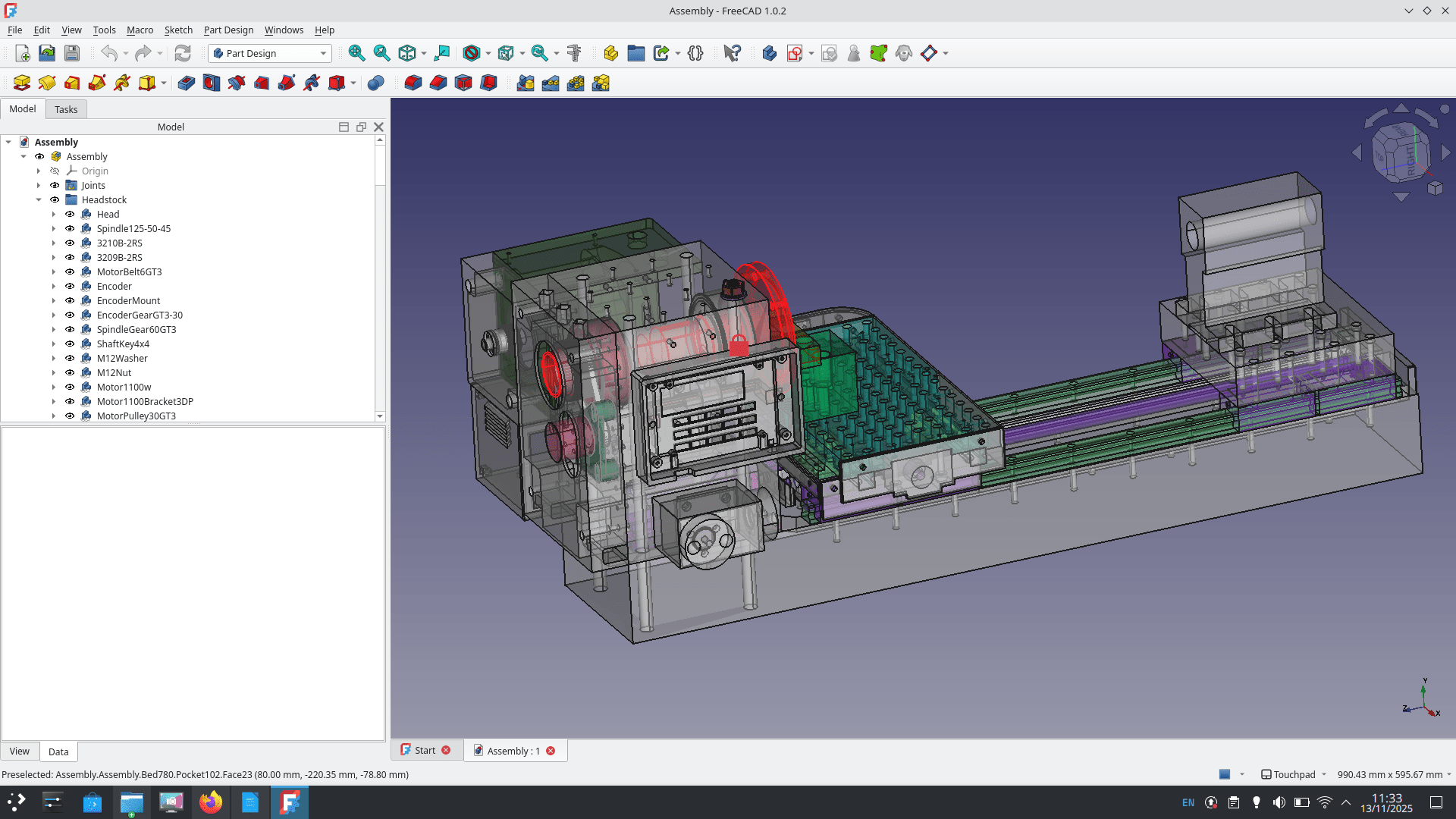Fit the whole assembly in view
The image size is (1456, 819).
[356, 53]
